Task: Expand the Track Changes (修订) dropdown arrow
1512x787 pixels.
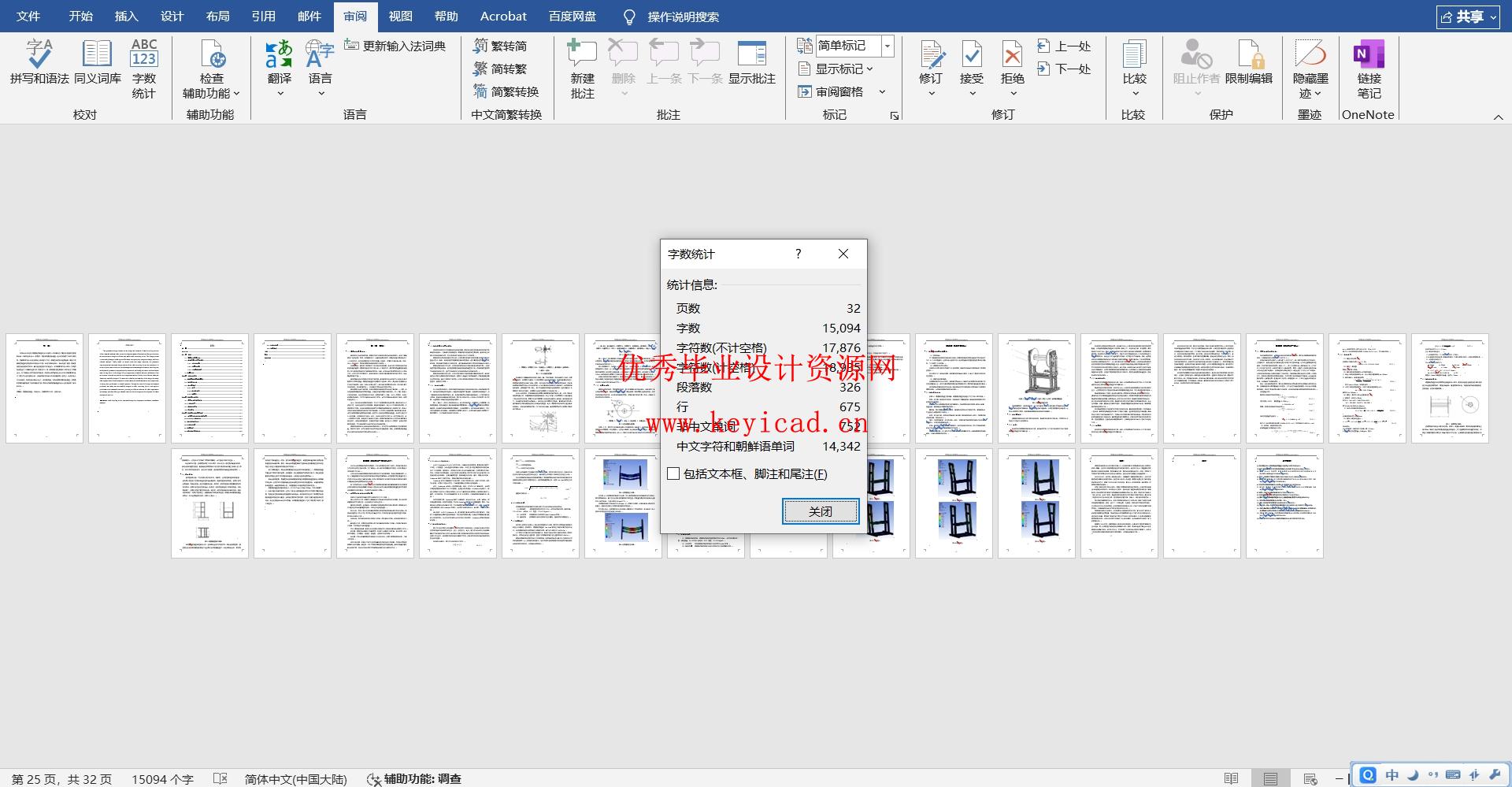Action: [931, 93]
